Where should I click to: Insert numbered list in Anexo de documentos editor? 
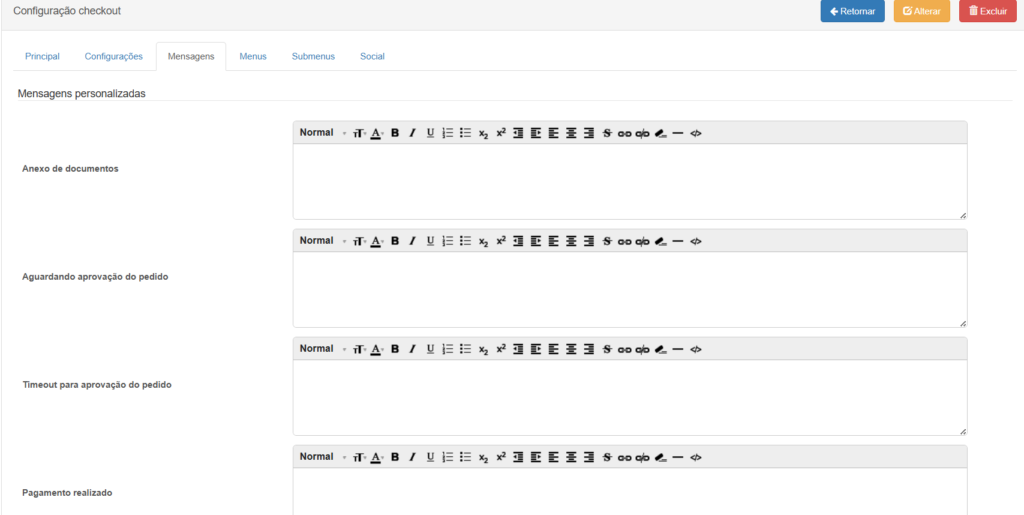(x=448, y=133)
